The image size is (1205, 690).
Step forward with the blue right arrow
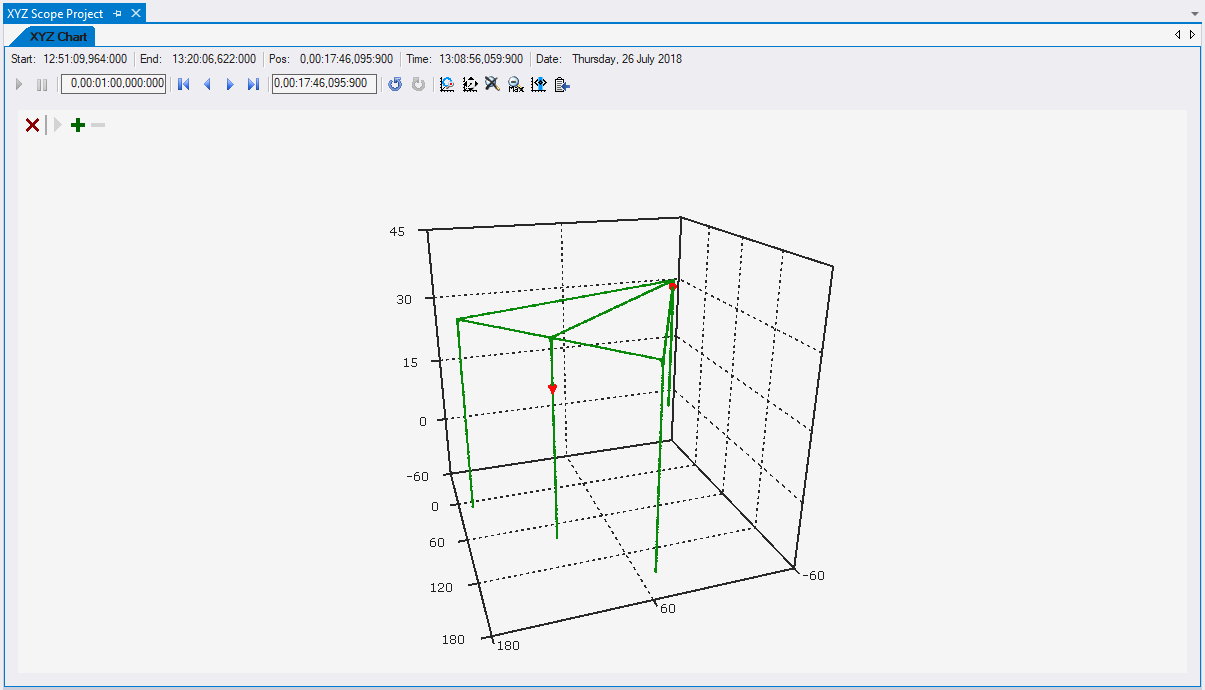230,85
